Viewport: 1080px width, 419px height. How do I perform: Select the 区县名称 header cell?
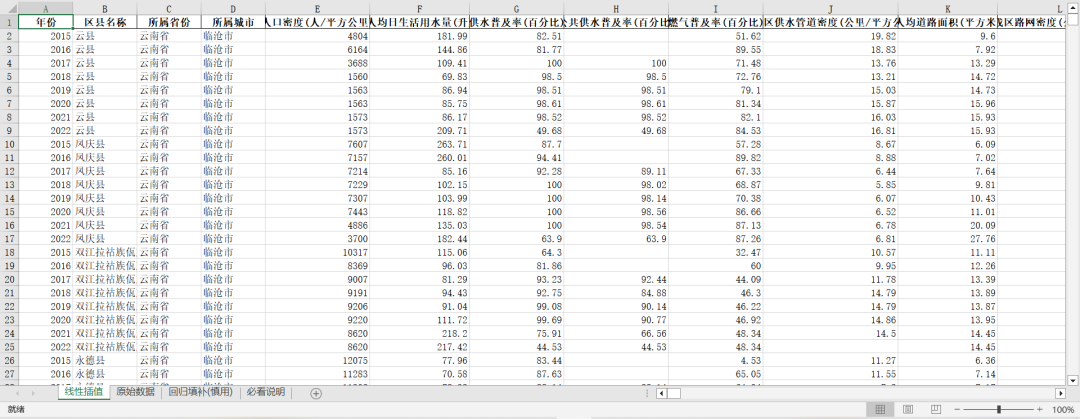105,22
